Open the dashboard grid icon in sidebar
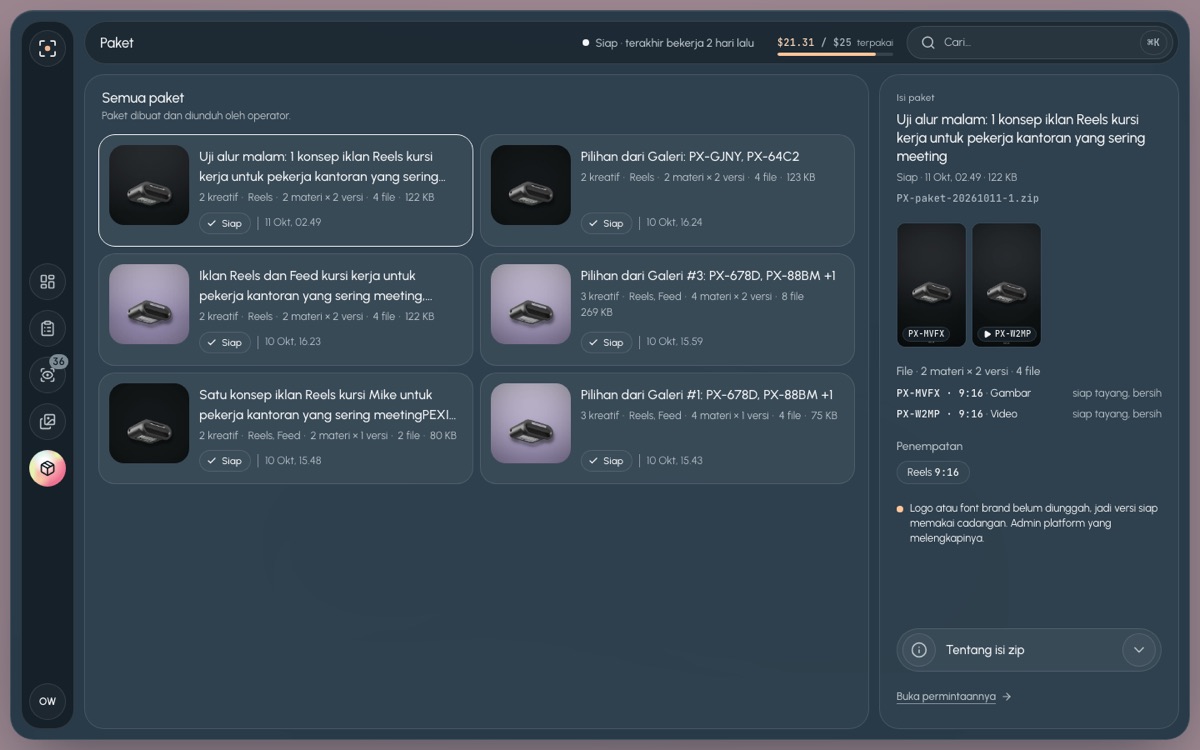The height and width of the screenshot is (750, 1200). (47, 281)
